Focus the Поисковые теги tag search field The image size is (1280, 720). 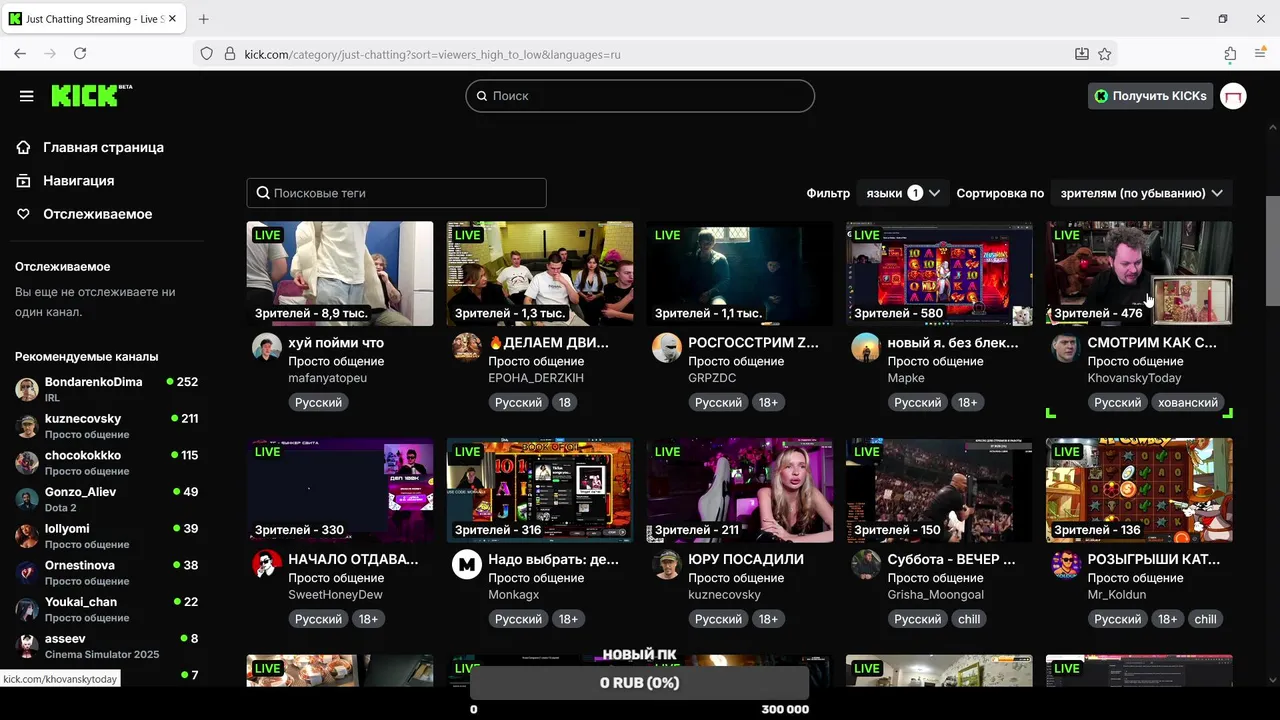(396, 193)
